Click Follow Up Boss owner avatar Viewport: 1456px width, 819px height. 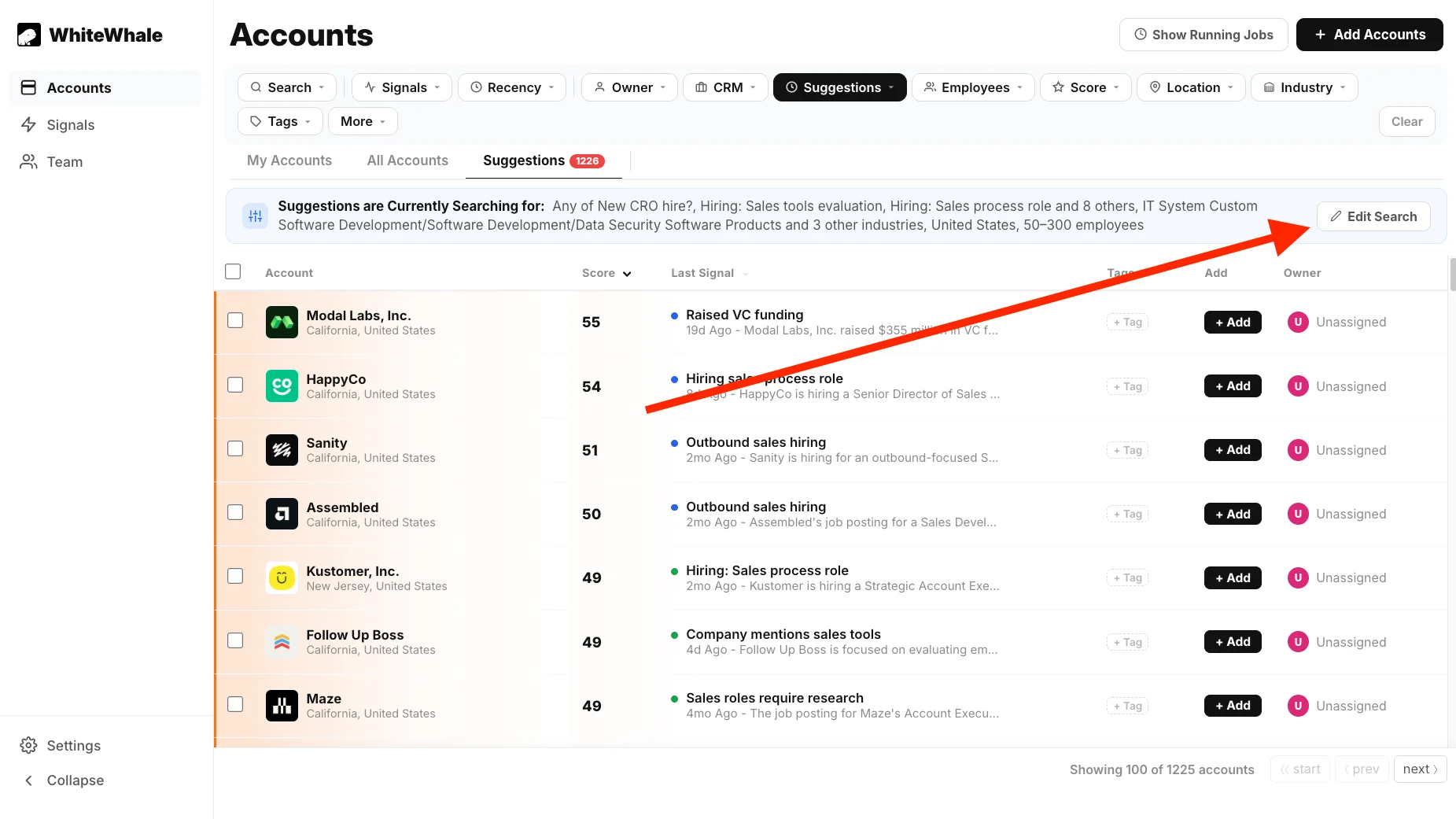coord(1298,642)
